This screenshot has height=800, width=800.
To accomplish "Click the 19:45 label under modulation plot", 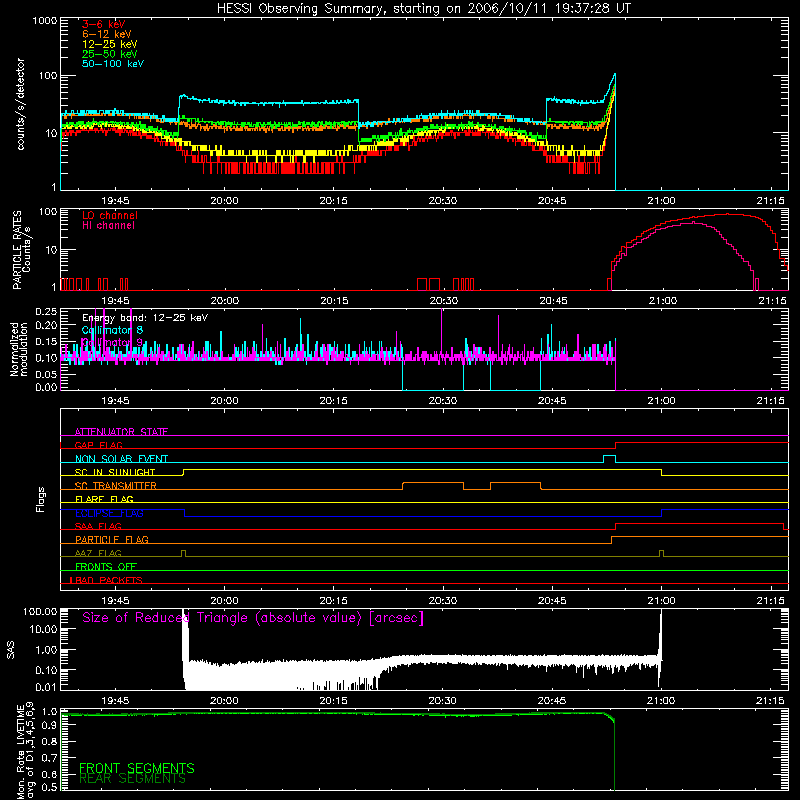I will [115, 401].
